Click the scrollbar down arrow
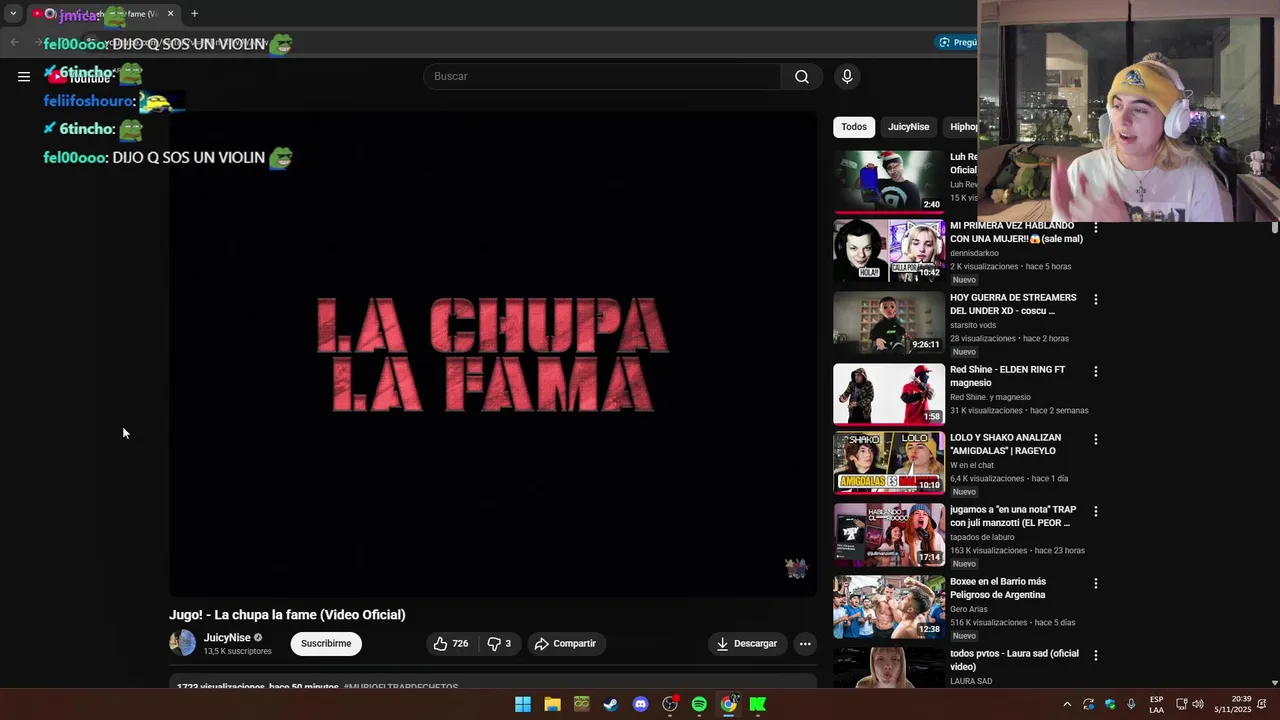This screenshot has height=720, width=1280. coord(1275,683)
